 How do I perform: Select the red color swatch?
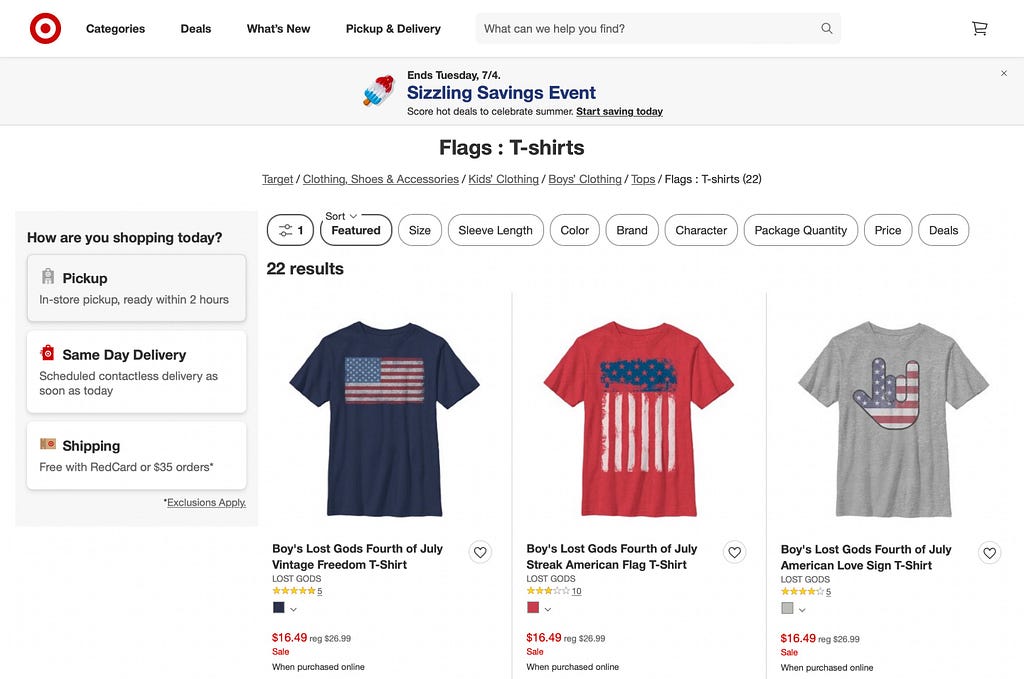(533, 608)
